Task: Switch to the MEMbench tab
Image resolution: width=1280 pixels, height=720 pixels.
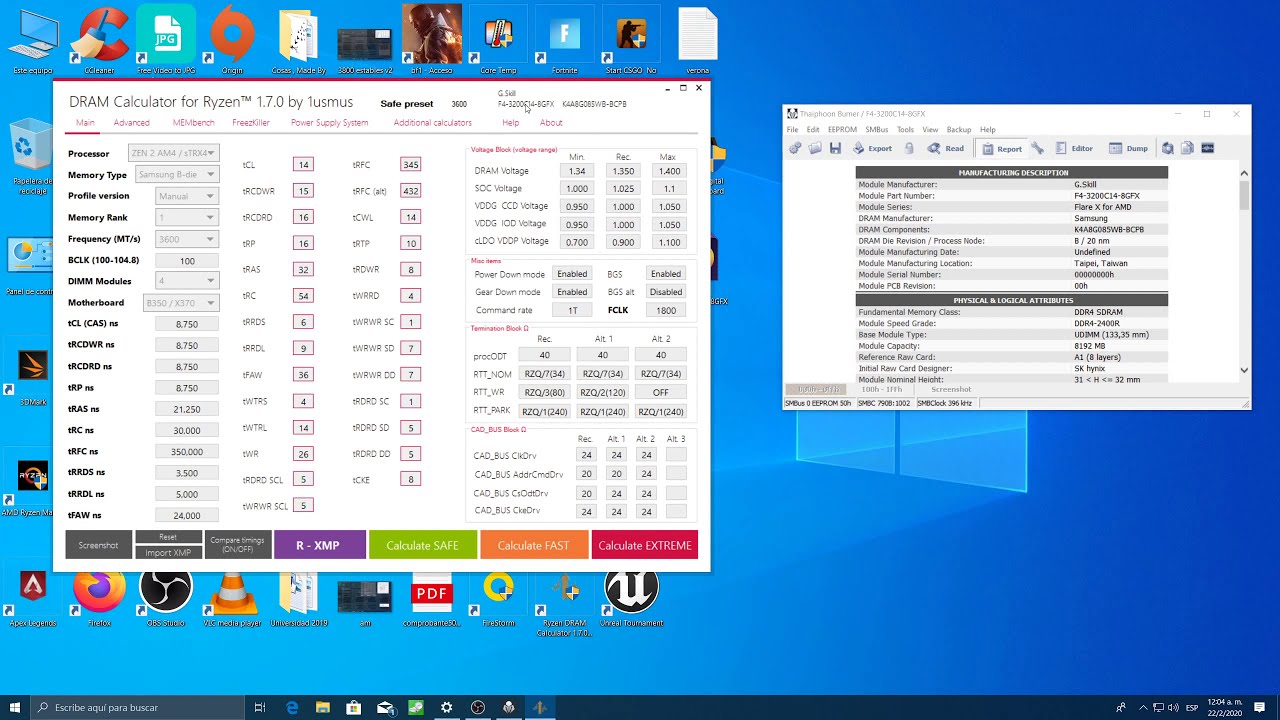Action: point(193,123)
